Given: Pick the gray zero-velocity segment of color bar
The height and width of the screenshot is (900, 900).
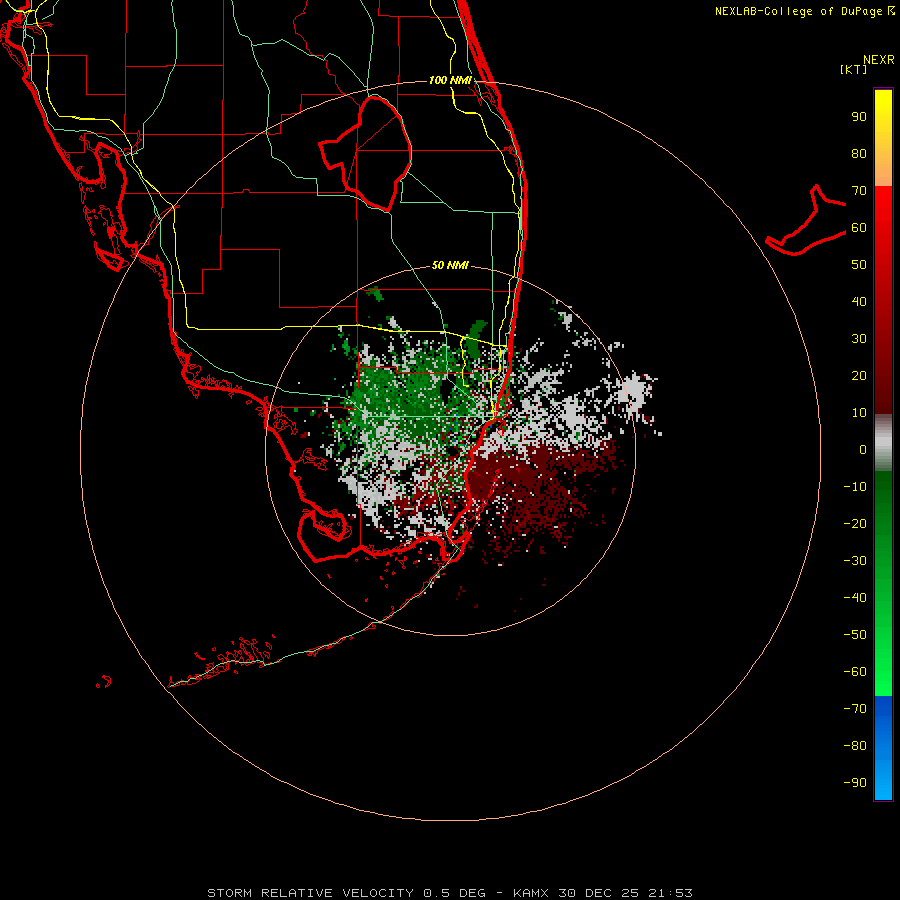Looking at the screenshot, I should tap(883, 443).
